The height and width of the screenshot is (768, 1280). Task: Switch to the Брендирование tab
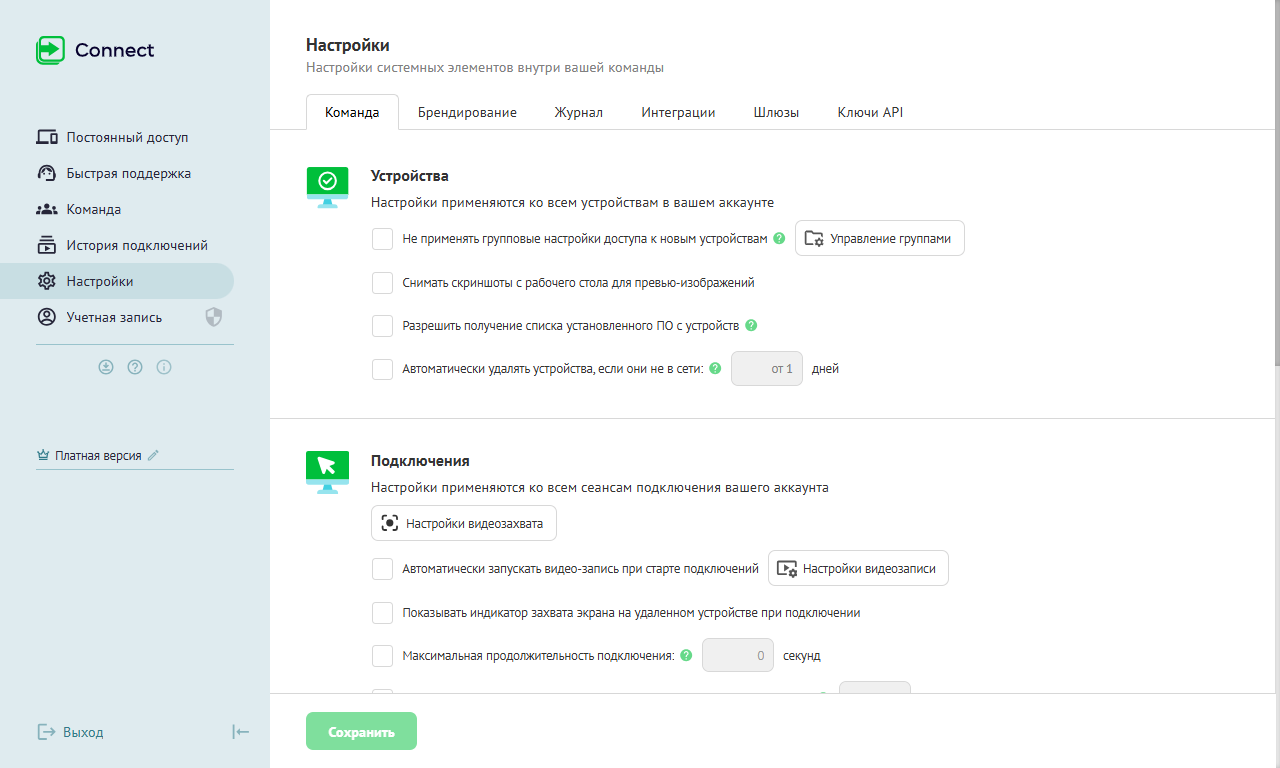(467, 112)
